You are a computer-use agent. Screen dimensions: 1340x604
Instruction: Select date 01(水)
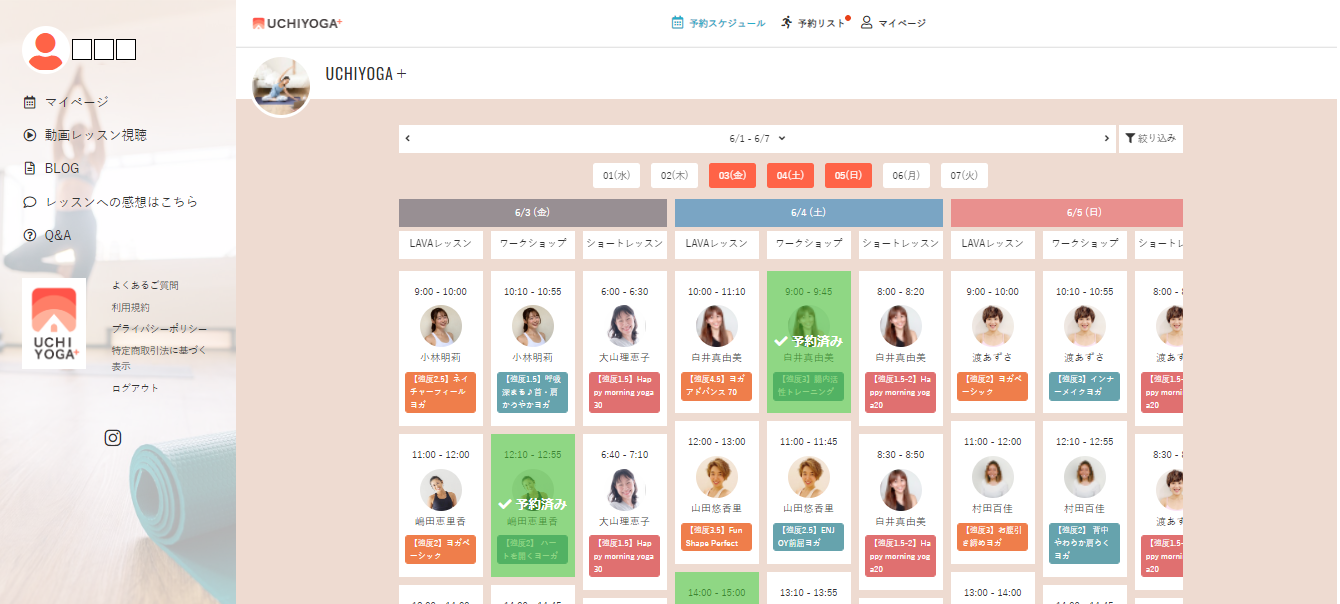(616, 175)
